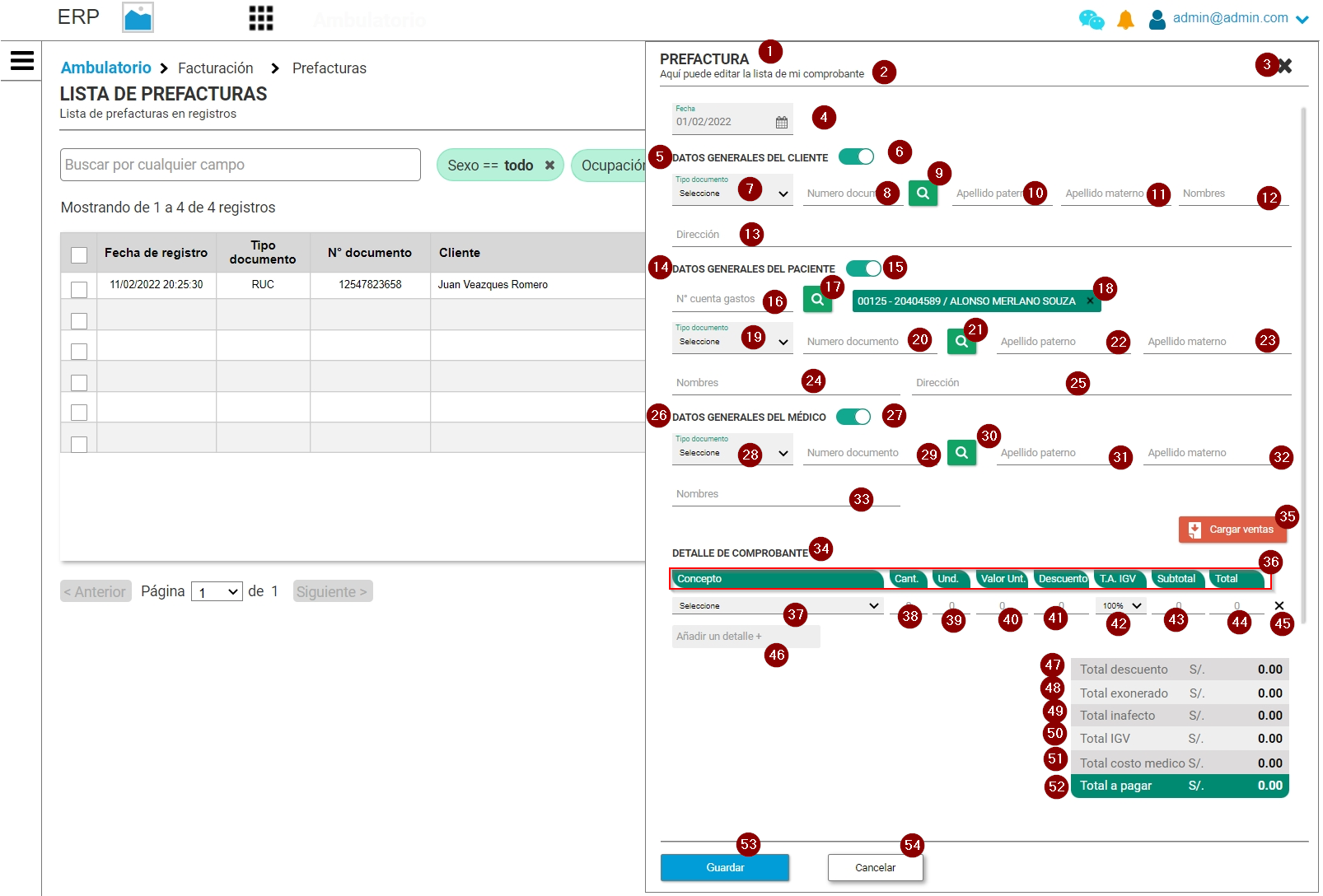The width and height of the screenshot is (1323, 896).
Task: Open the T.A. IGV 100% dropdown
Action: tap(1122, 606)
